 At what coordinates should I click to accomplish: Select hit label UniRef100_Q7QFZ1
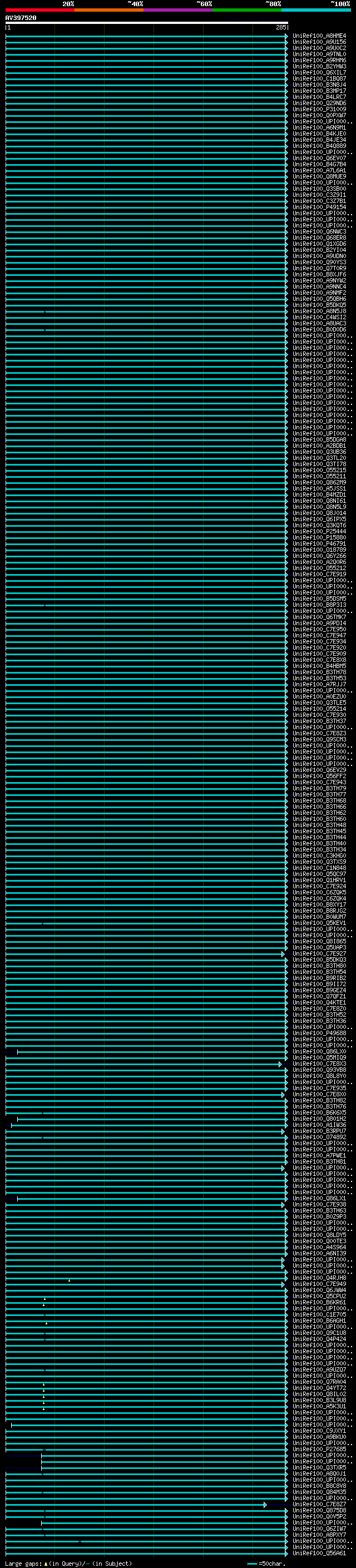point(319,996)
